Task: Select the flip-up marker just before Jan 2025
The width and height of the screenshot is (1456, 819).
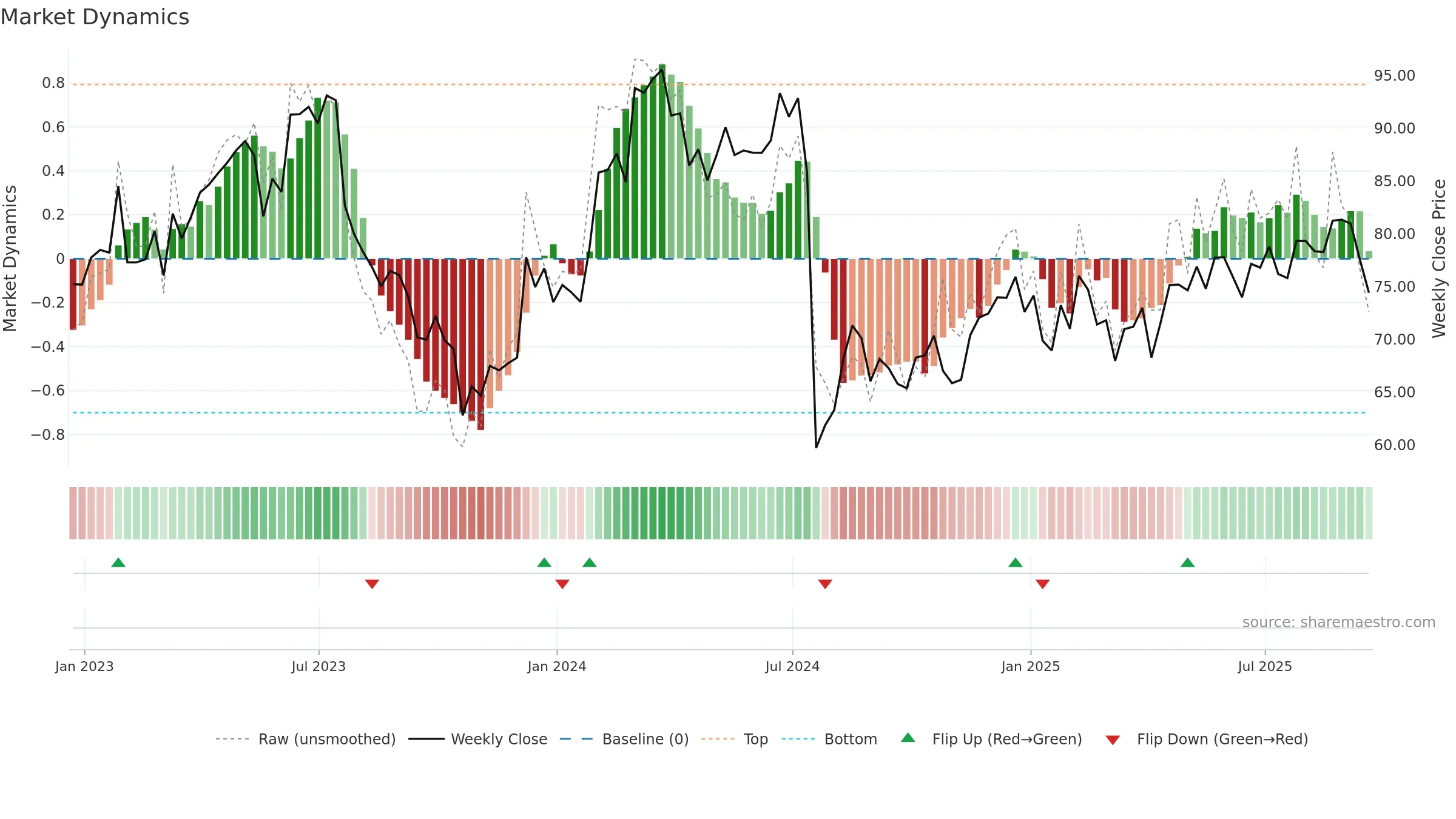Action: 1016,562
